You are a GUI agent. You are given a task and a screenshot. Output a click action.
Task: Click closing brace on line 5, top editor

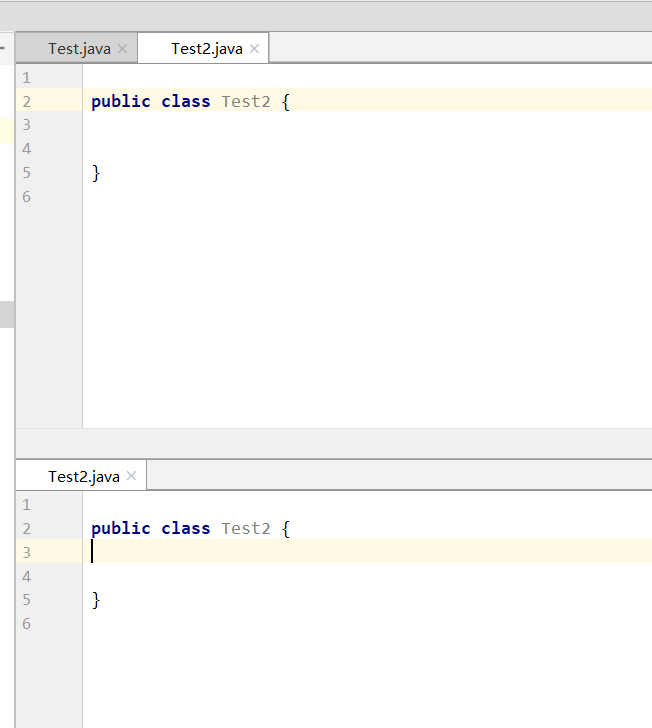96,173
